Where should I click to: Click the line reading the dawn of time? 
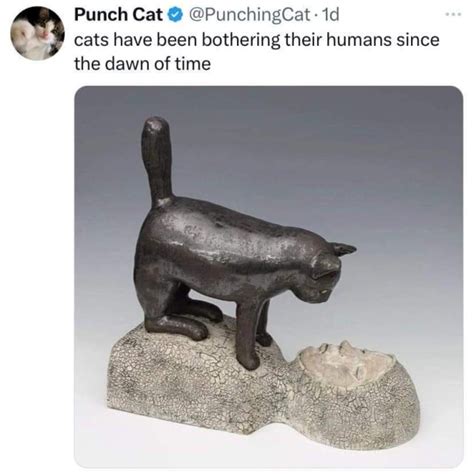pos(142,63)
